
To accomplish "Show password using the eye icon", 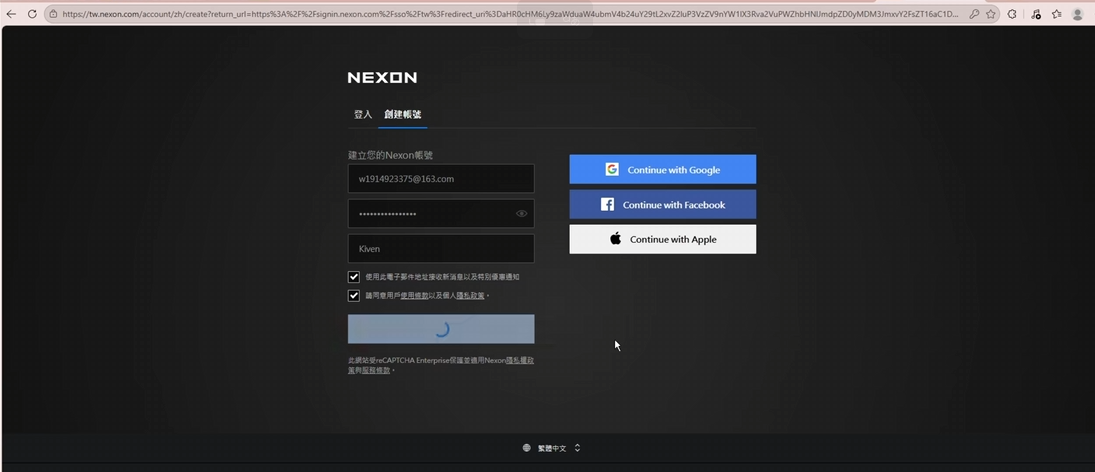I will 521,214.
